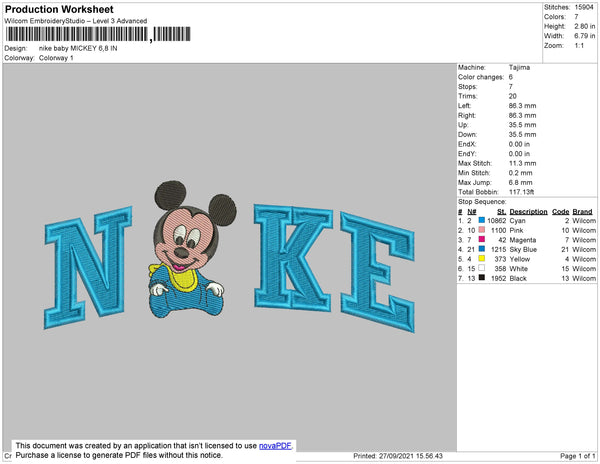Select the Magenta color swatch

[481, 239]
